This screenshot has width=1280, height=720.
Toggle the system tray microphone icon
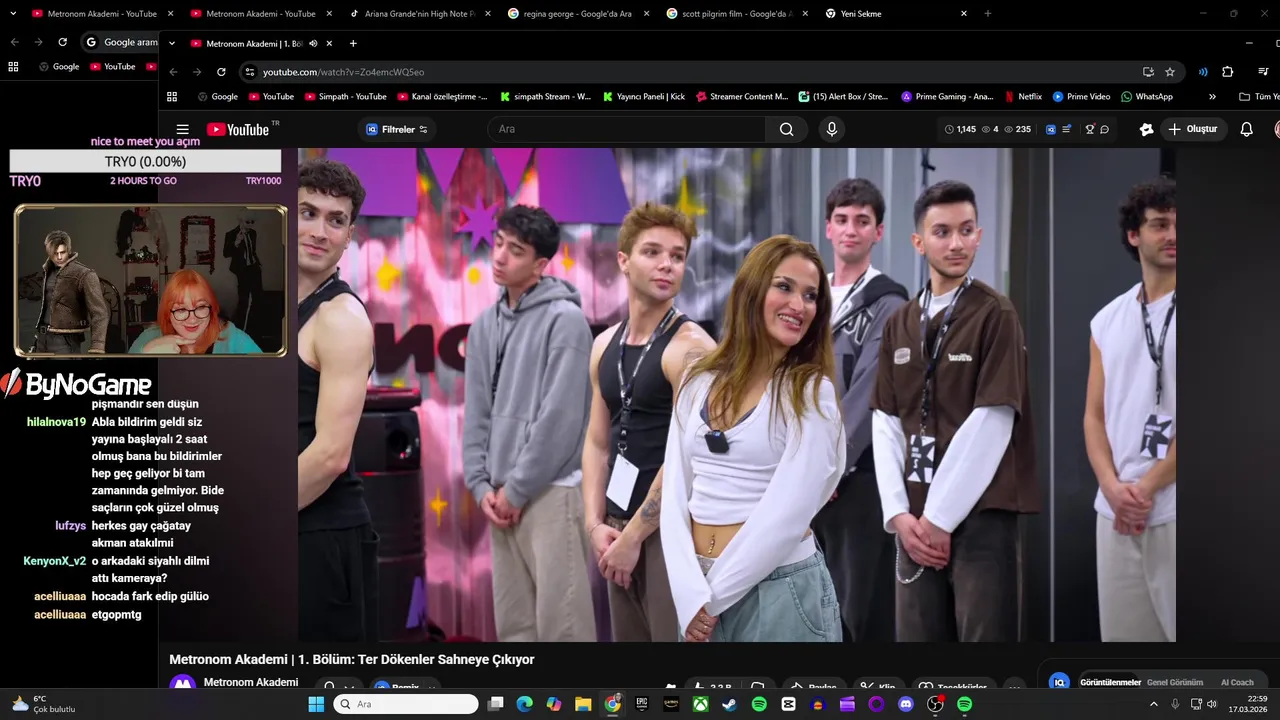coord(1175,704)
